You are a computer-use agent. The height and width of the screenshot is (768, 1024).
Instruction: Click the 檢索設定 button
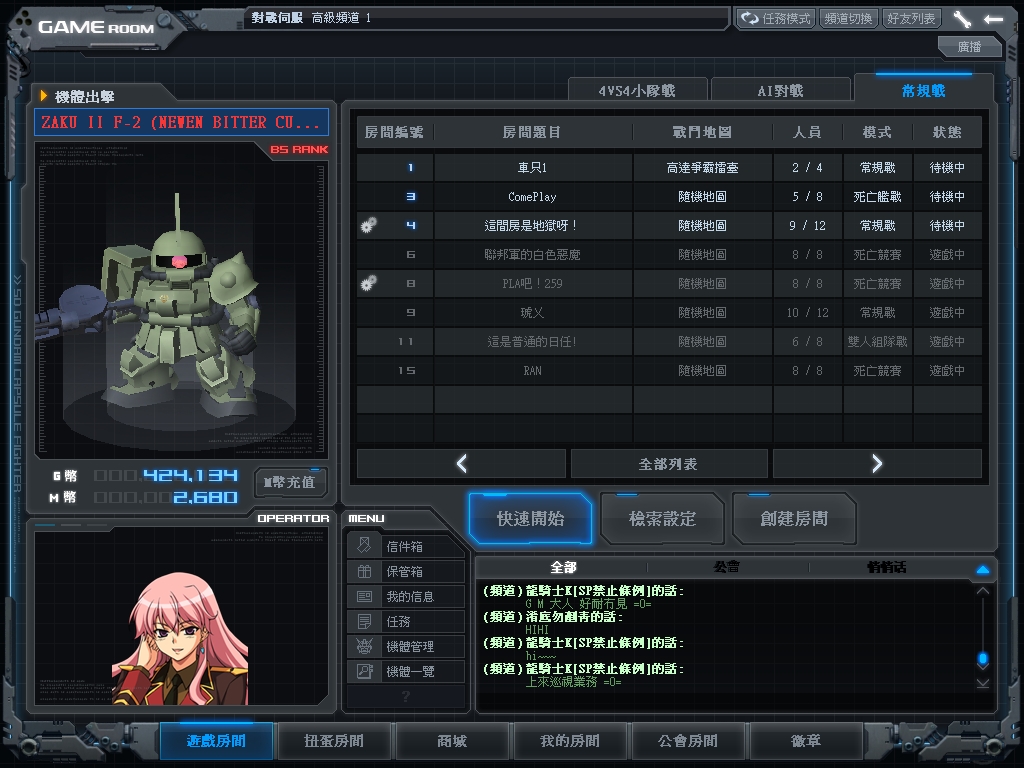tap(662, 519)
